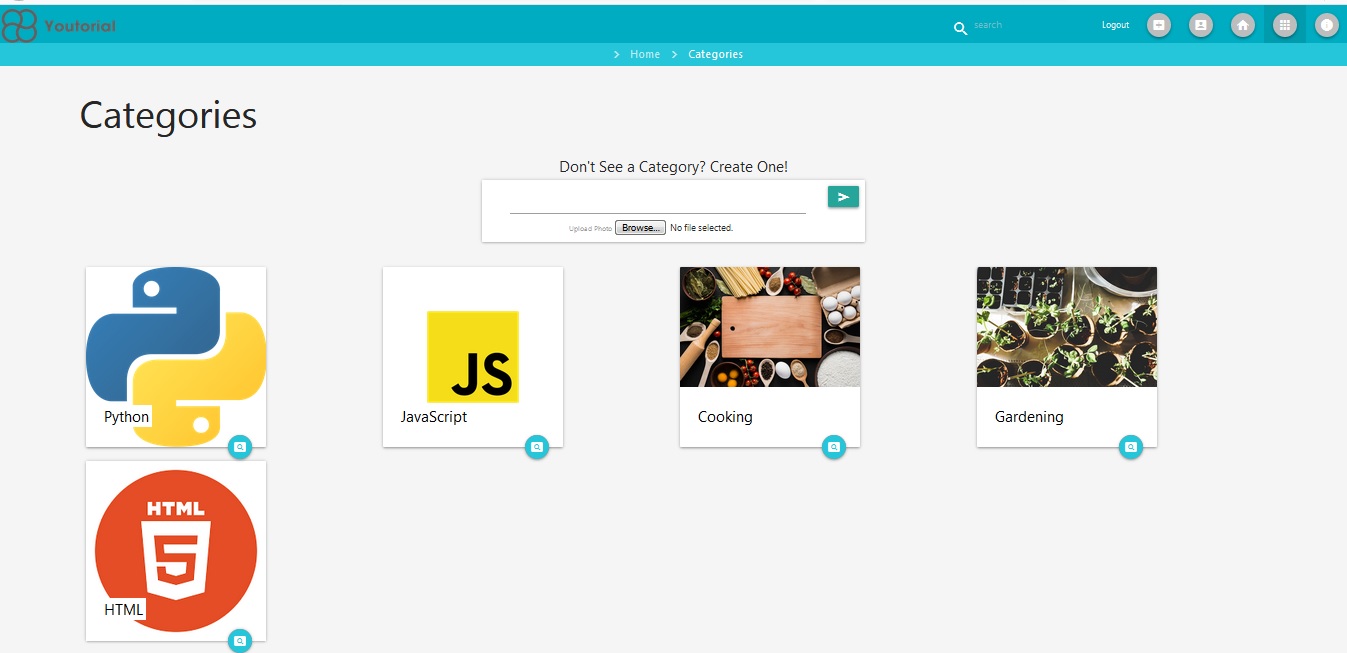Click the Python card search icon
1347x653 pixels.
pyautogui.click(x=239, y=447)
